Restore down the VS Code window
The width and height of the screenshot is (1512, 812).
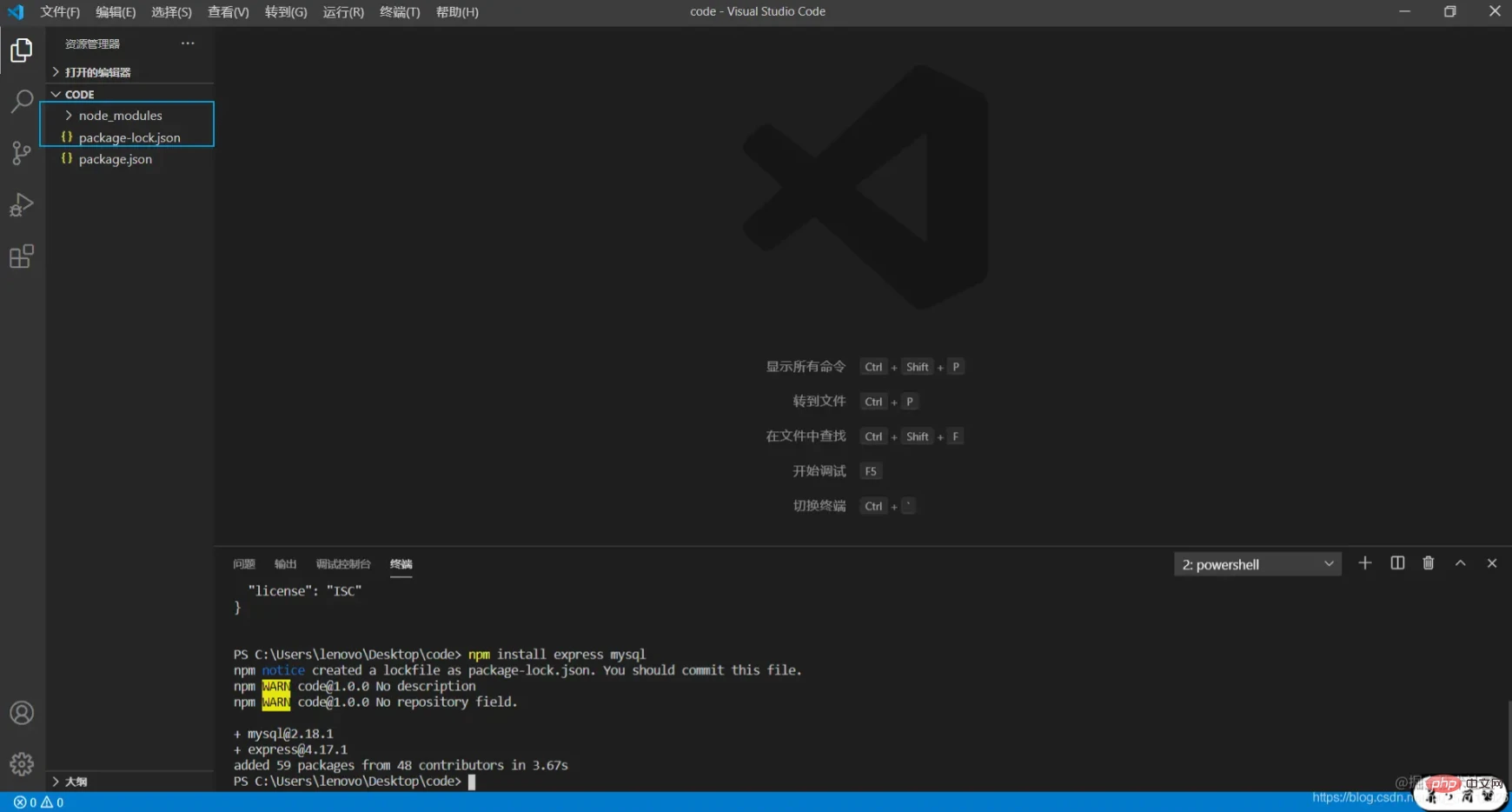(1449, 11)
